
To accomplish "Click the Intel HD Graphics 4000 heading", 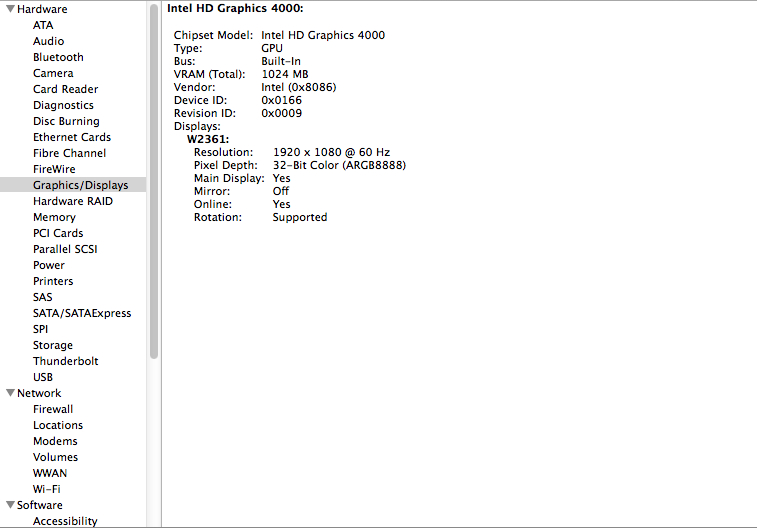I will [235, 8].
